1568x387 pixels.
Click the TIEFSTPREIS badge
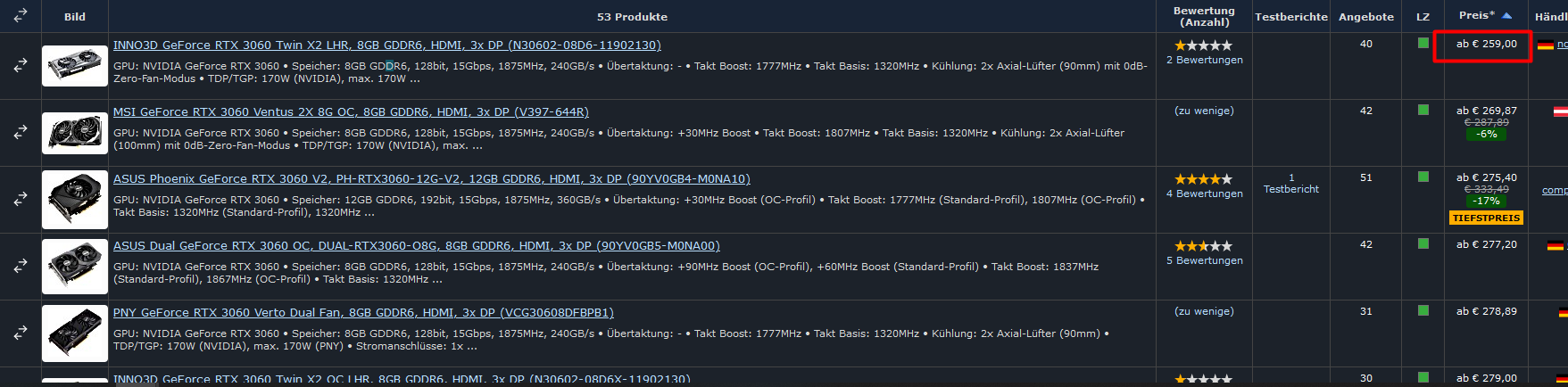(1486, 218)
